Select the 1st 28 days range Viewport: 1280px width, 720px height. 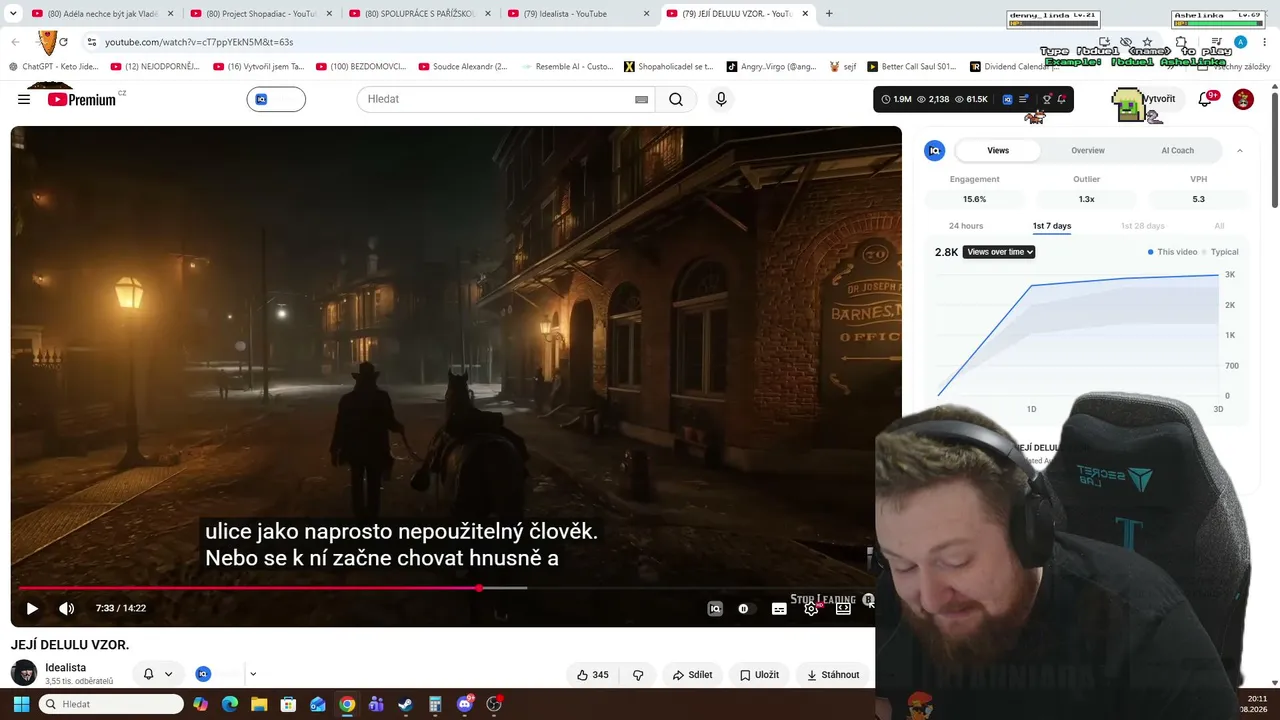point(1142,226)
